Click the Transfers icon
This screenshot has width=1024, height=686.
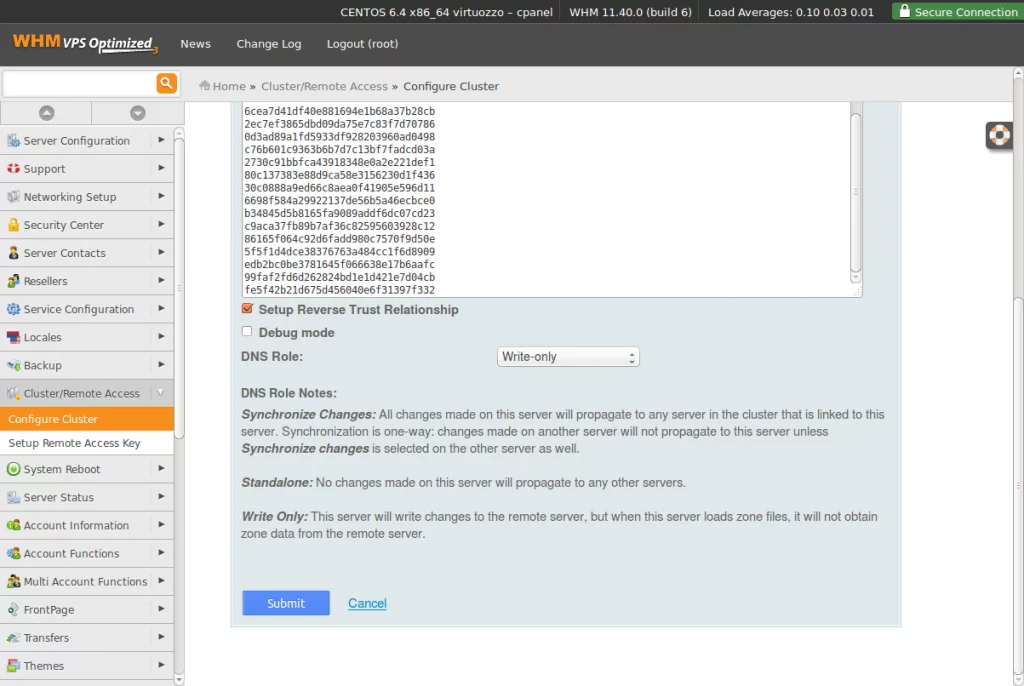(13, 638)
